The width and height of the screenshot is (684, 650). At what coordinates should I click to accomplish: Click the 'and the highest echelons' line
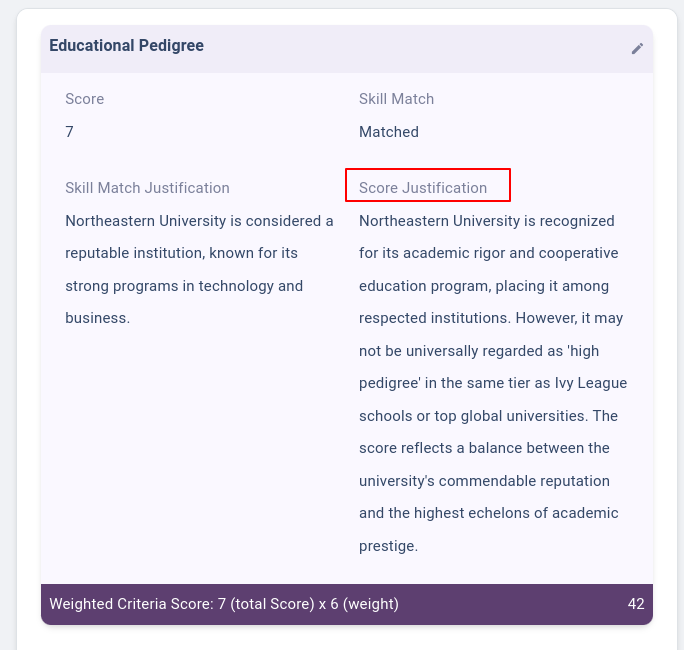pos(488,513)
